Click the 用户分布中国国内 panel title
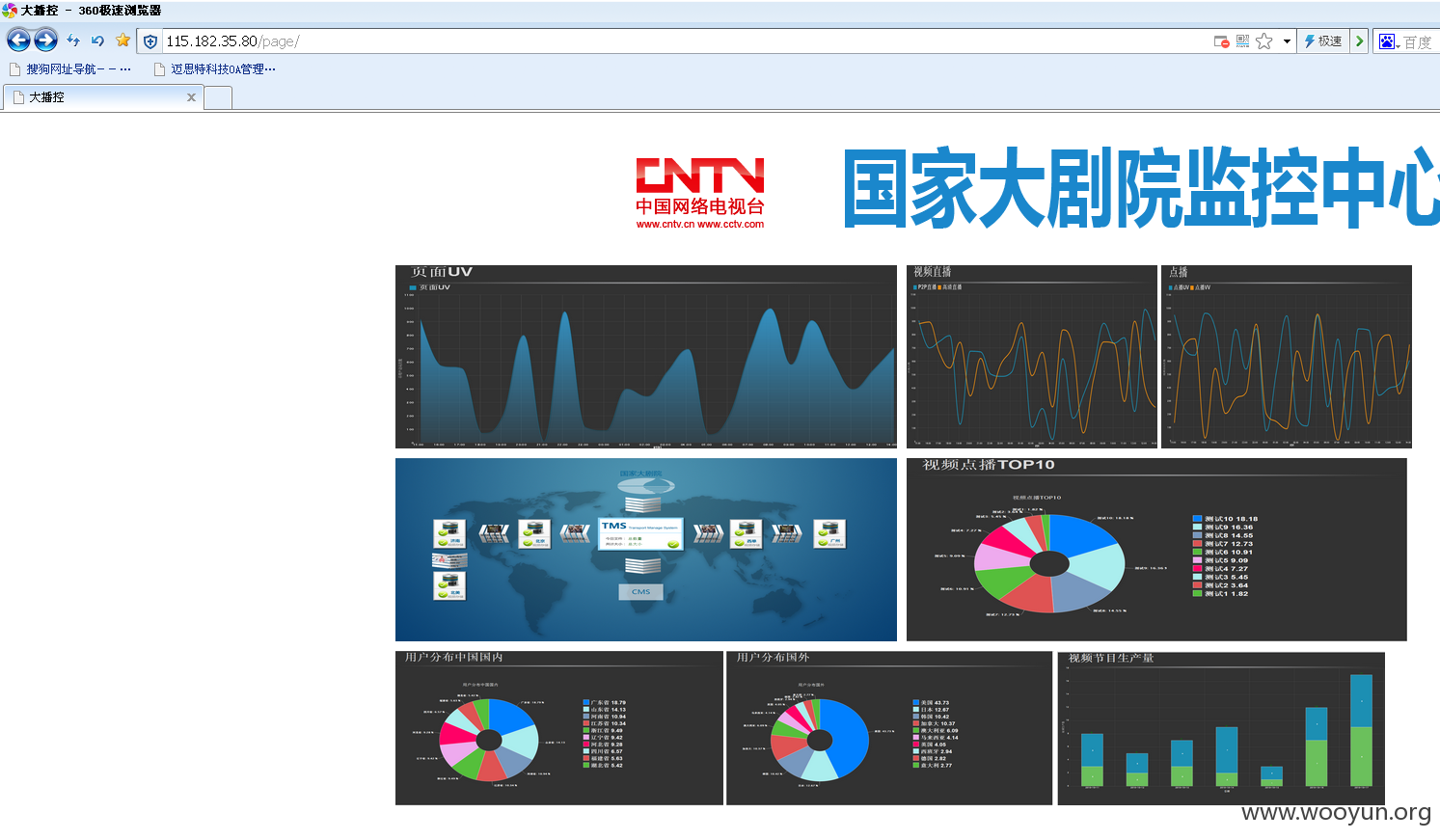 coord(453,658)
